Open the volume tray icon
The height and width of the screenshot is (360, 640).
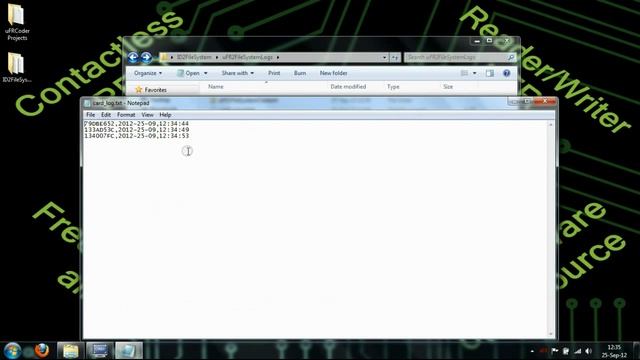tap(589, 351)
